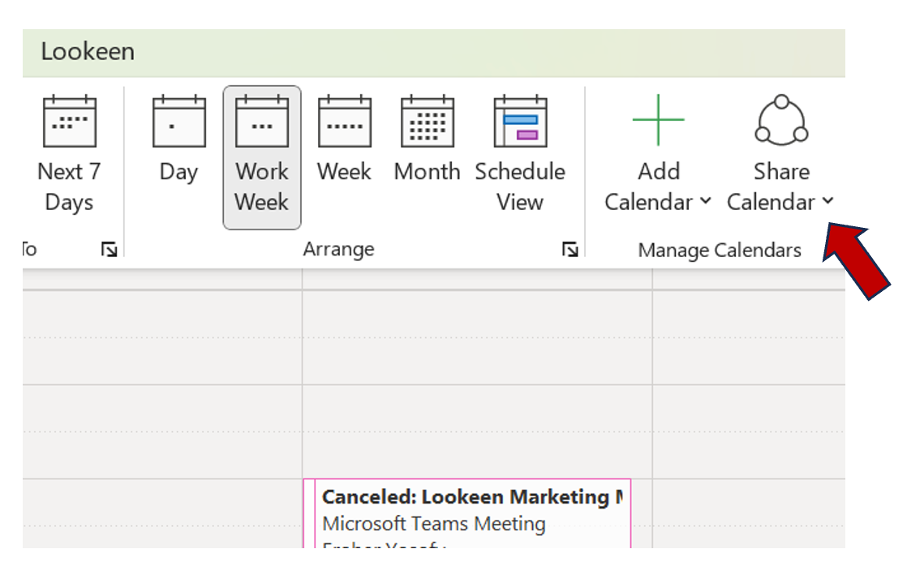The width and height of the screenshot is (908, 580).
Task: Click the Microsoft Teams Meeting text line
Action: (434, 523)
